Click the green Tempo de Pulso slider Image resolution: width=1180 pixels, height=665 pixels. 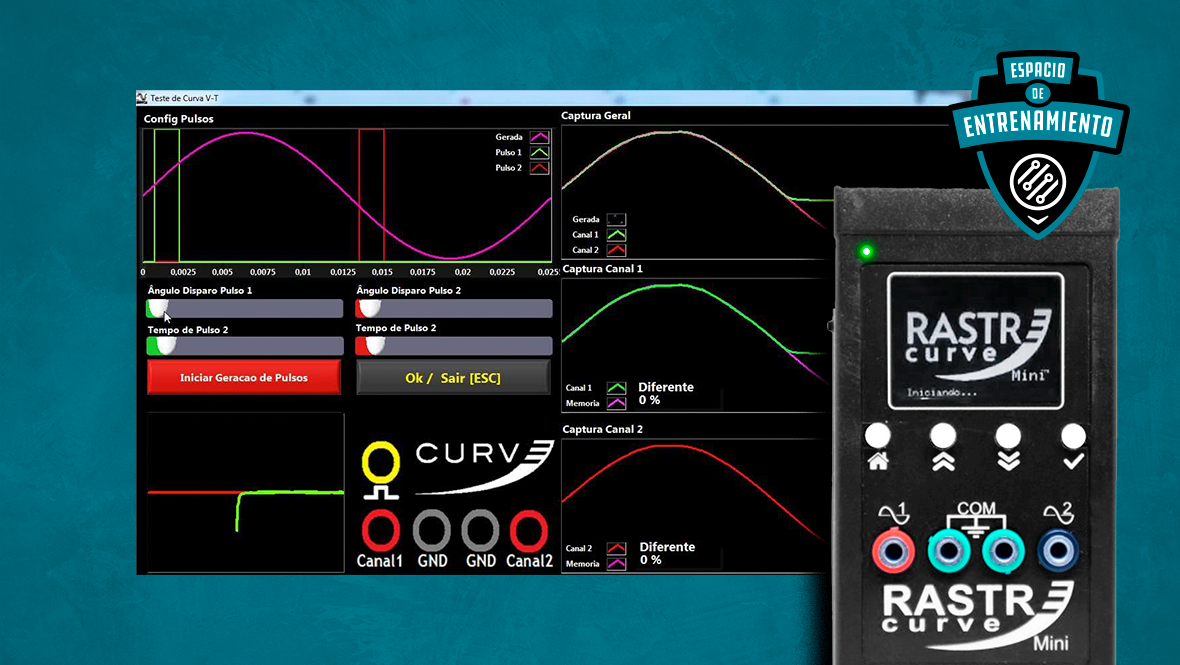pos(245,345)
